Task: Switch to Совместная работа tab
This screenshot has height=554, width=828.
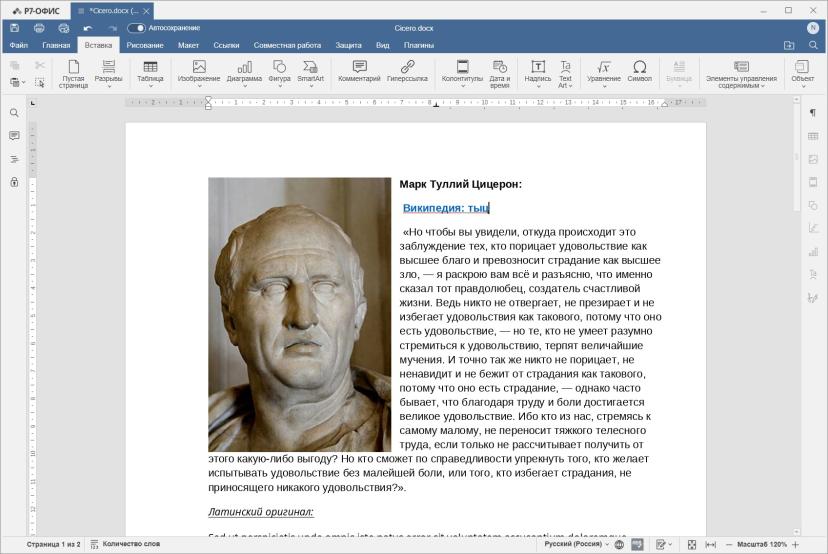Action: [287, 45]
